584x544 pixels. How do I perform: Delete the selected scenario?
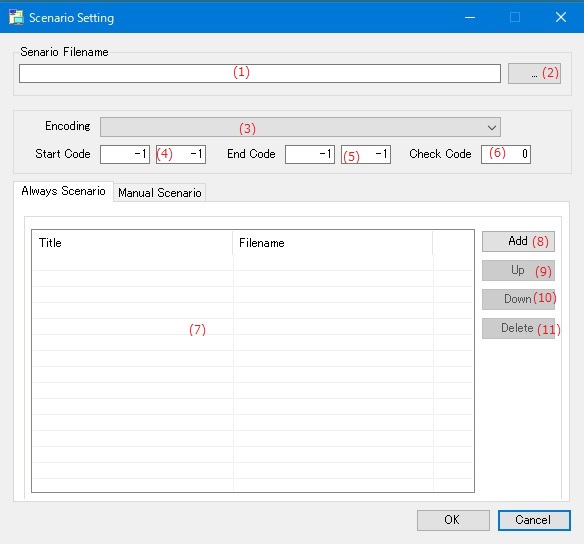518,328
